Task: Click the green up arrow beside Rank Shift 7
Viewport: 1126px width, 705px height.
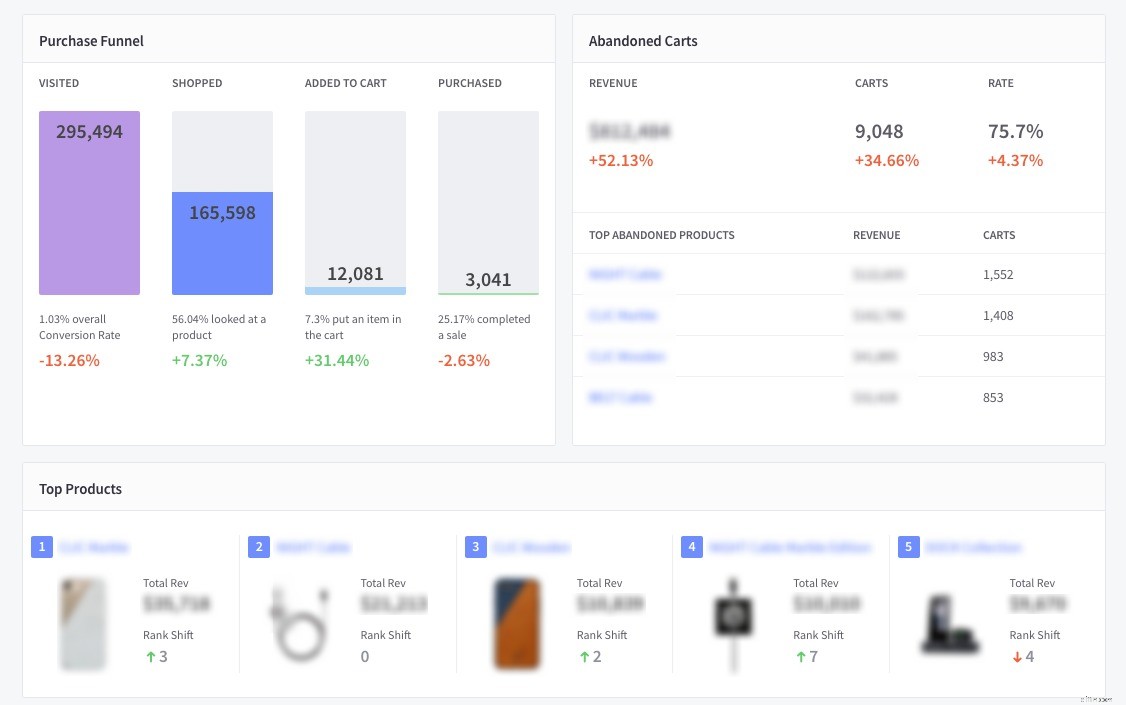Action: [800, 657]
